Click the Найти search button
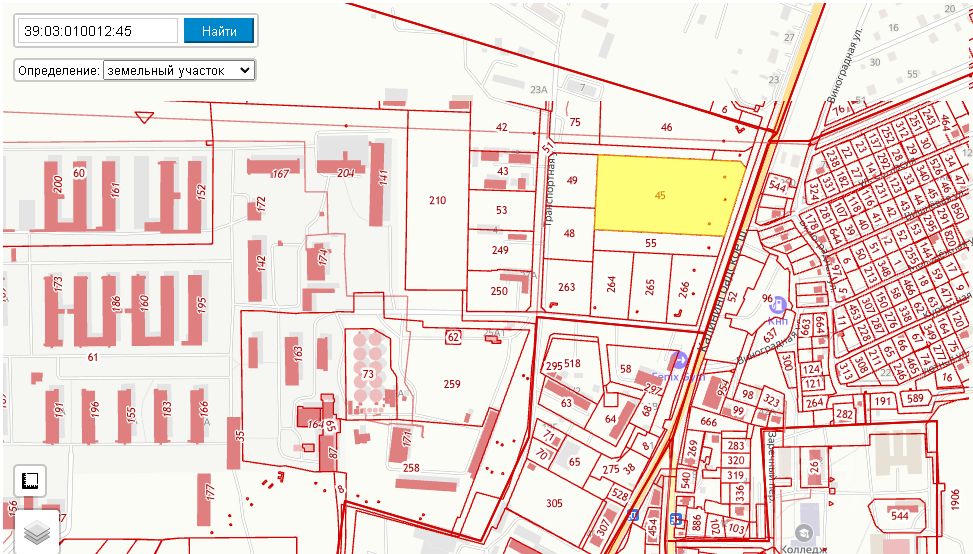The width and height of the screenshot is (973, 554). (218, 31)
